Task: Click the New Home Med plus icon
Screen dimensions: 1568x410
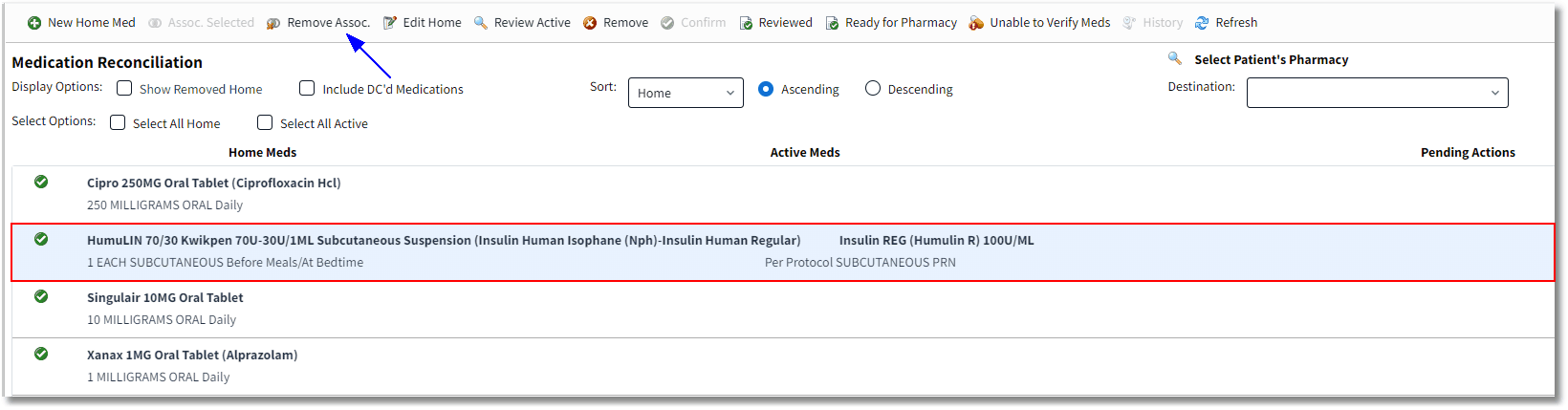Action: [34, 23]
